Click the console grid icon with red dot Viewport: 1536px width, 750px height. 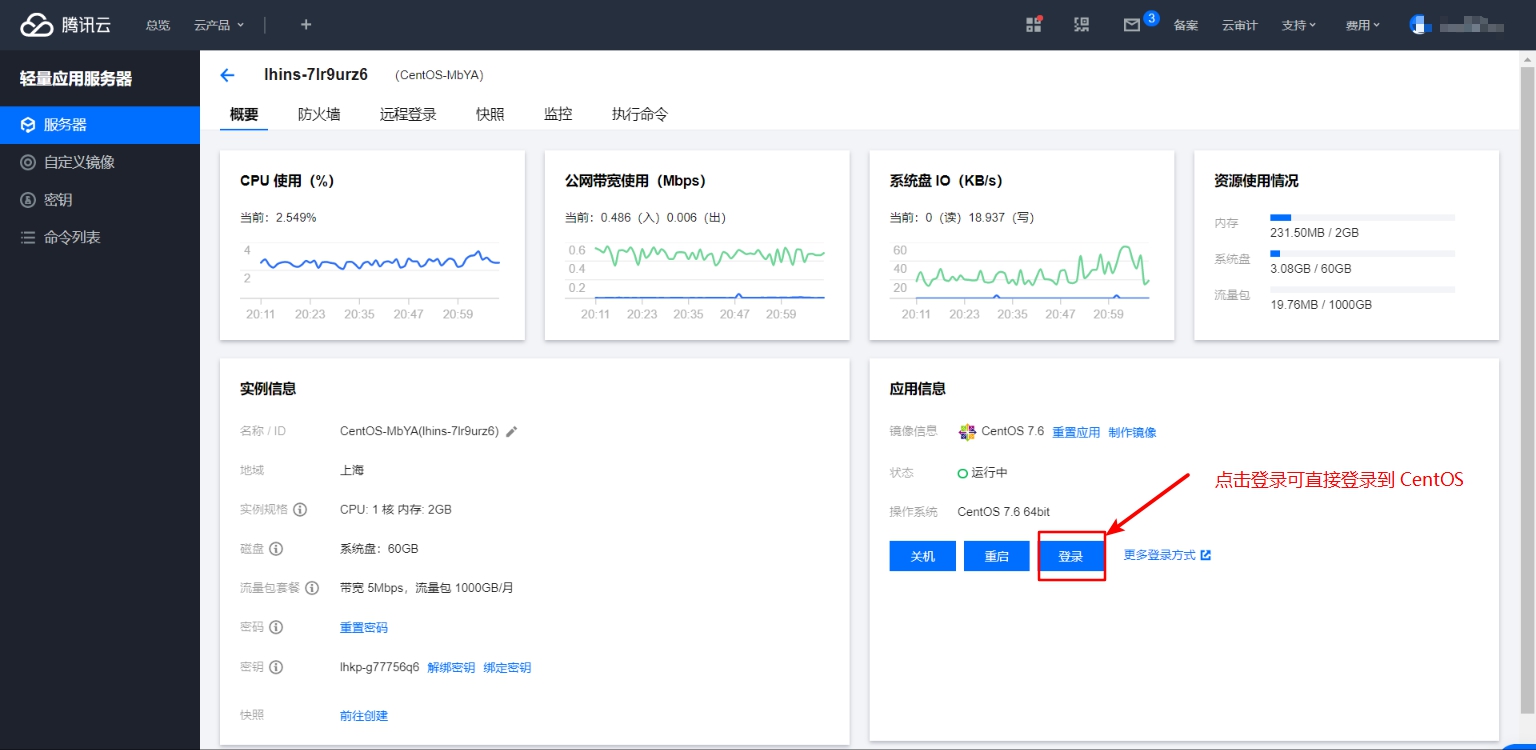pyautogui.click(x=1034, y=24)
